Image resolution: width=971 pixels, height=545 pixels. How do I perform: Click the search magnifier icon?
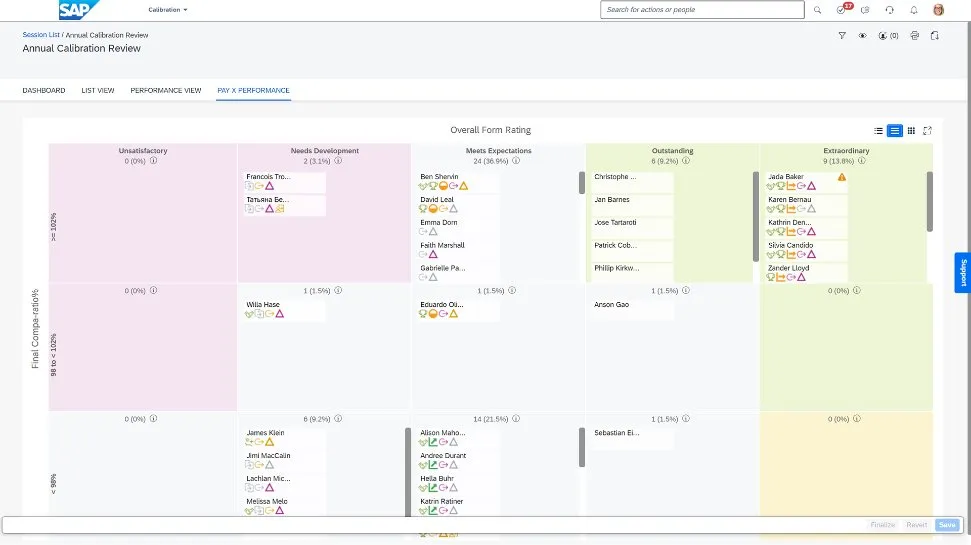pos(817,10)
